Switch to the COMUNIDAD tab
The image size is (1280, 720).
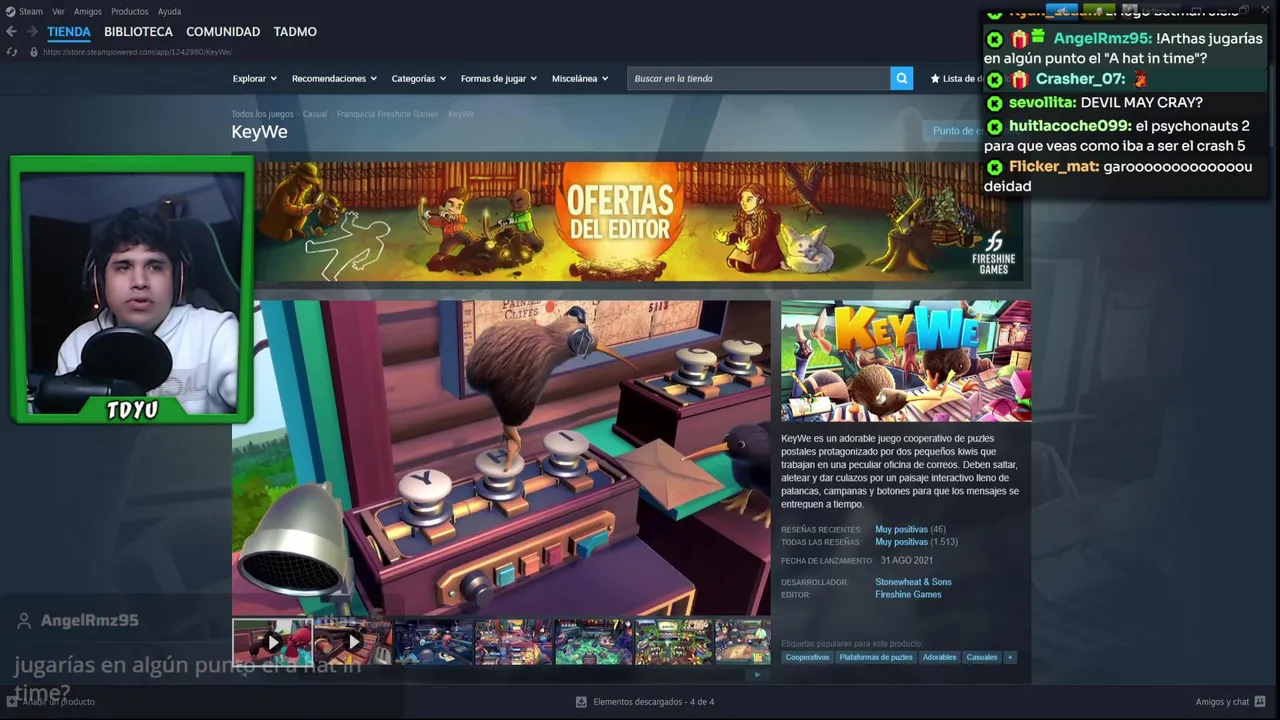[x=223, y=32]
